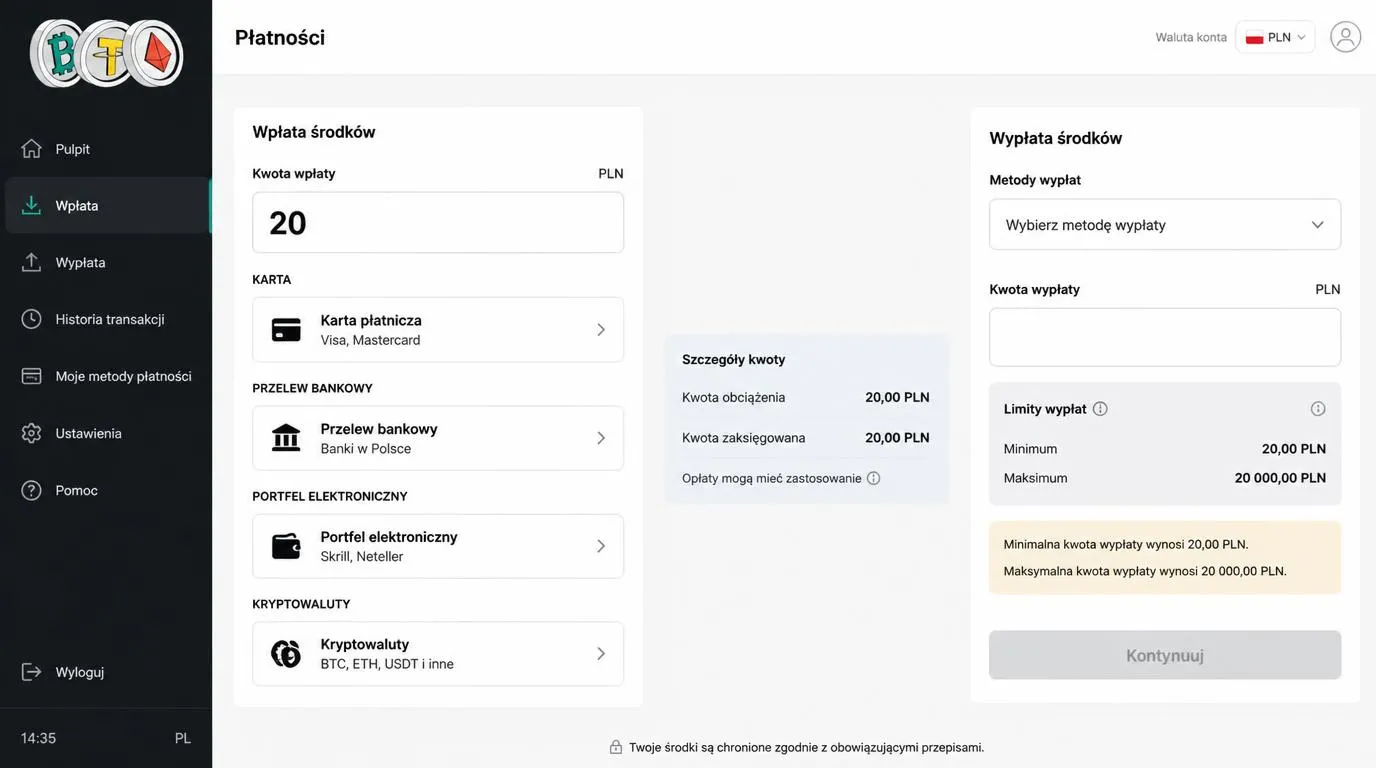Show info about applicable fees
Screen dimensions: 1376x768
pos(873,478)
